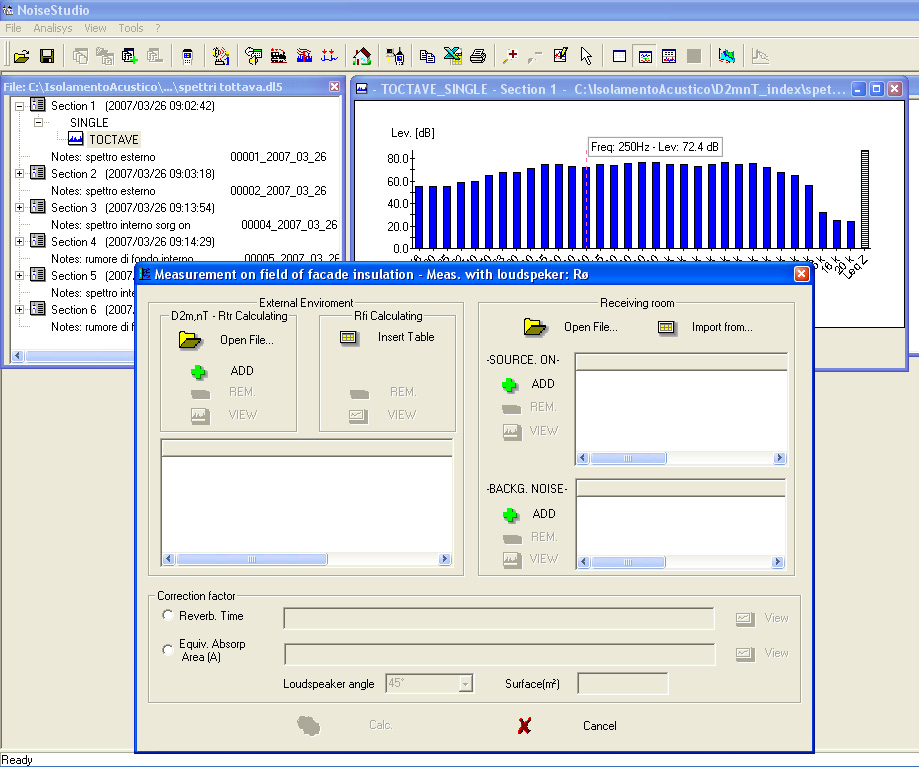Image resolution: width=919 pixels, height=767 pixels.
Task: Expand Section 4 in the file tree
Action: tap(19, 241)
